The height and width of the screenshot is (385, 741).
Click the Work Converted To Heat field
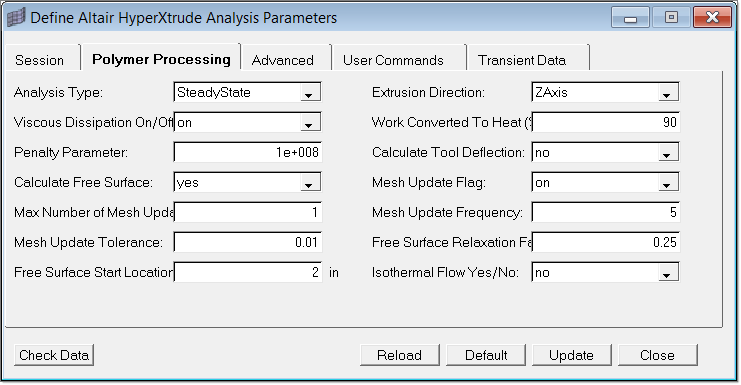click(605, 122)
